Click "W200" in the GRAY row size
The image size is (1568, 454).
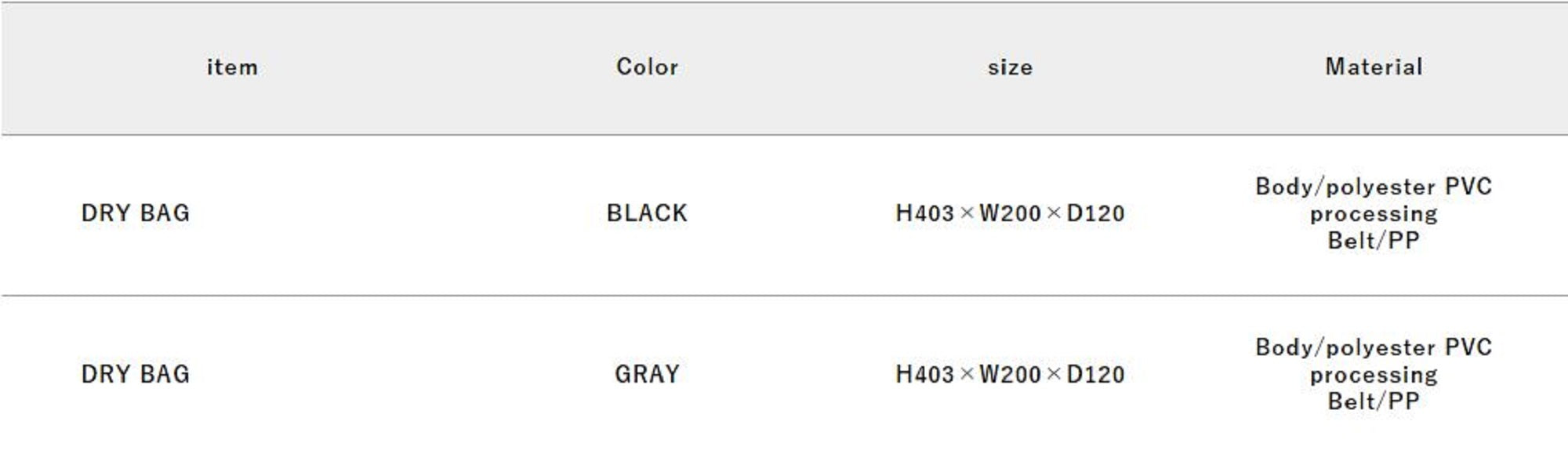[1010, 374]
